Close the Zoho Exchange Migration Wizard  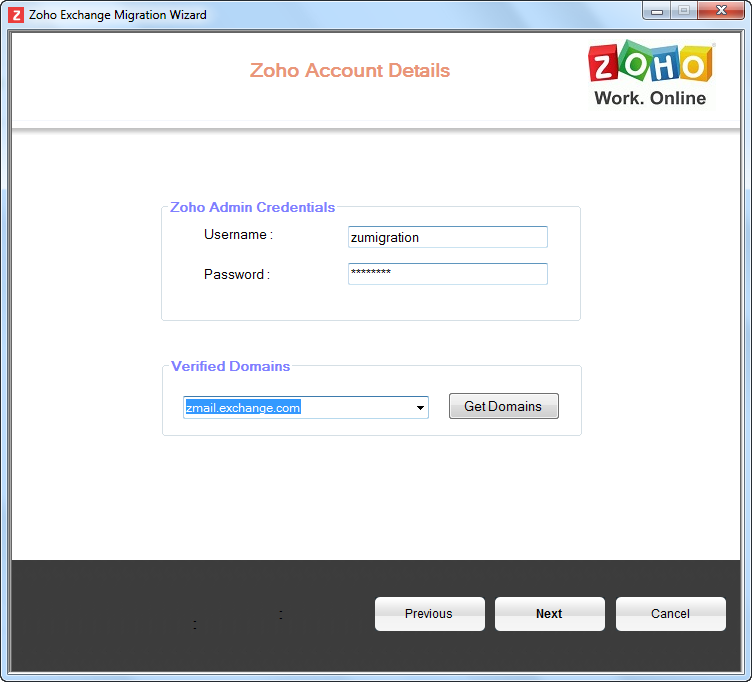coord(719,10)
